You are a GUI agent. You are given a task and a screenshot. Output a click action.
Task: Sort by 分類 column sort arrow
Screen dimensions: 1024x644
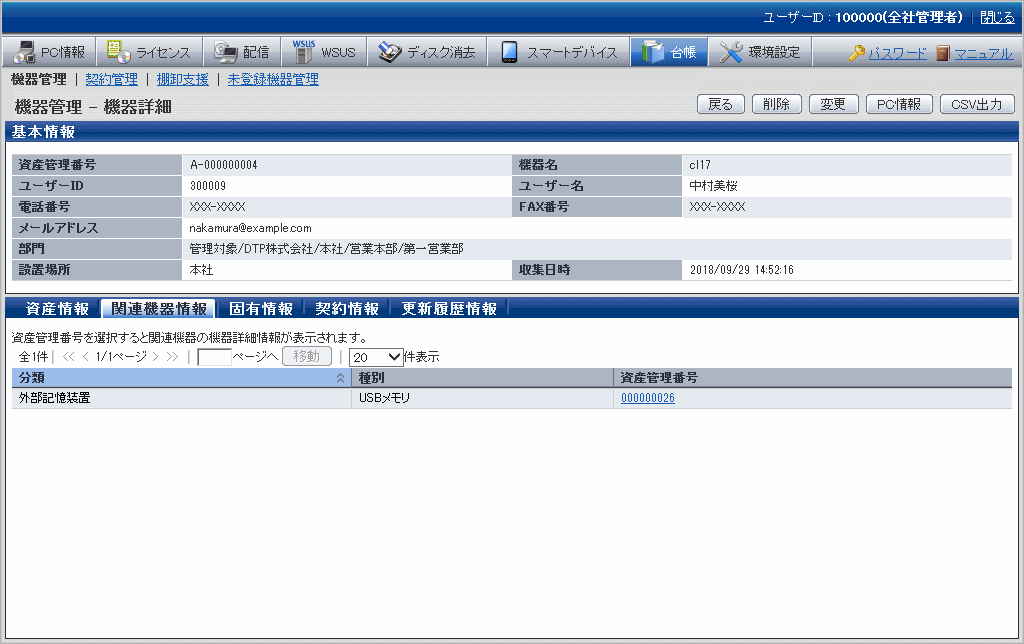[340, 378]
